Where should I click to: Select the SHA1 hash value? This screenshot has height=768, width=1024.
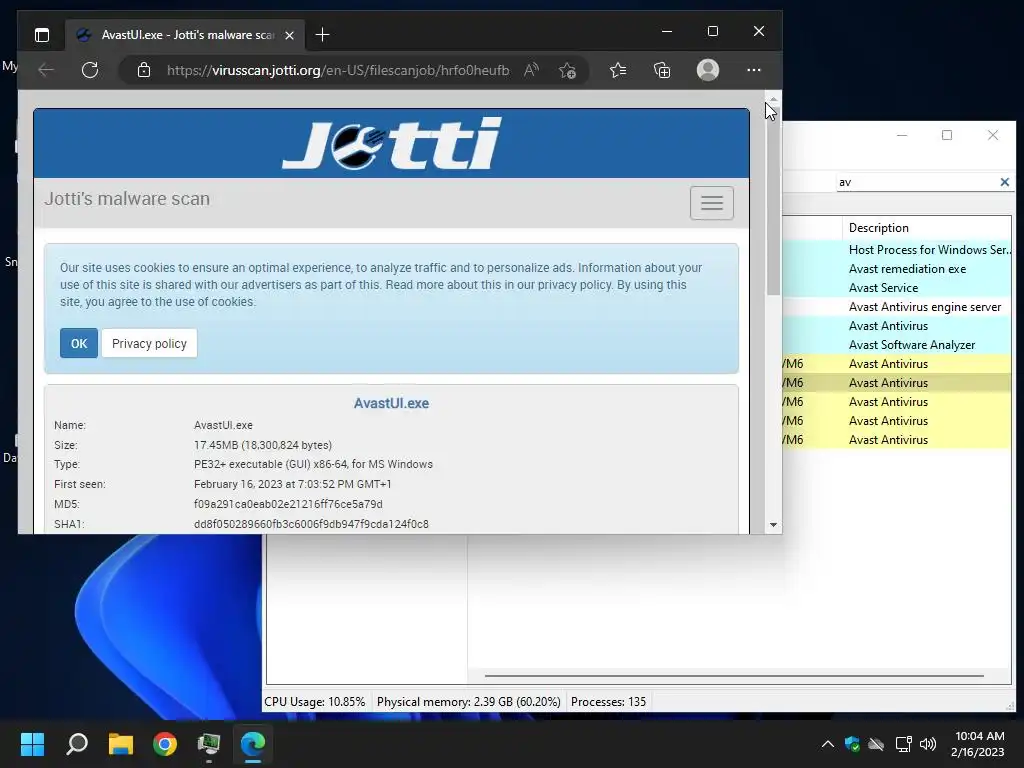tap(311, 524)
